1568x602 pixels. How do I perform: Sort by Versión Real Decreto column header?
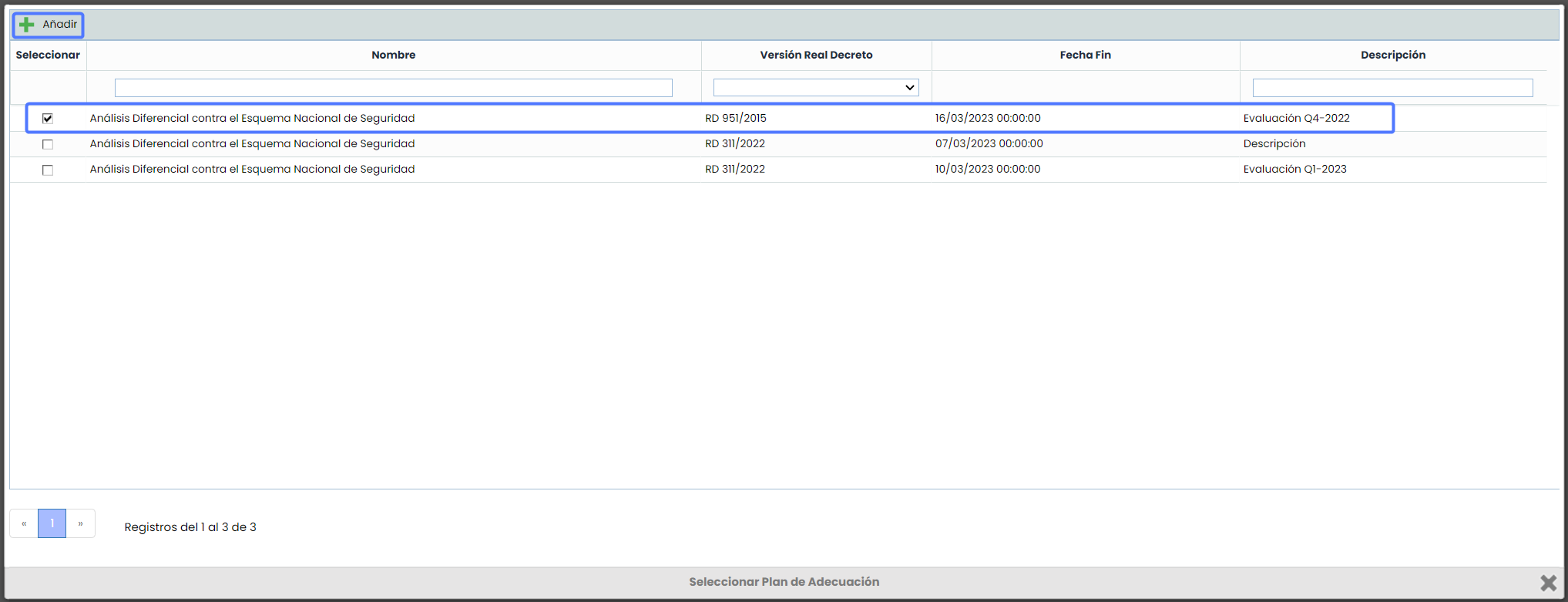[815, 55]
